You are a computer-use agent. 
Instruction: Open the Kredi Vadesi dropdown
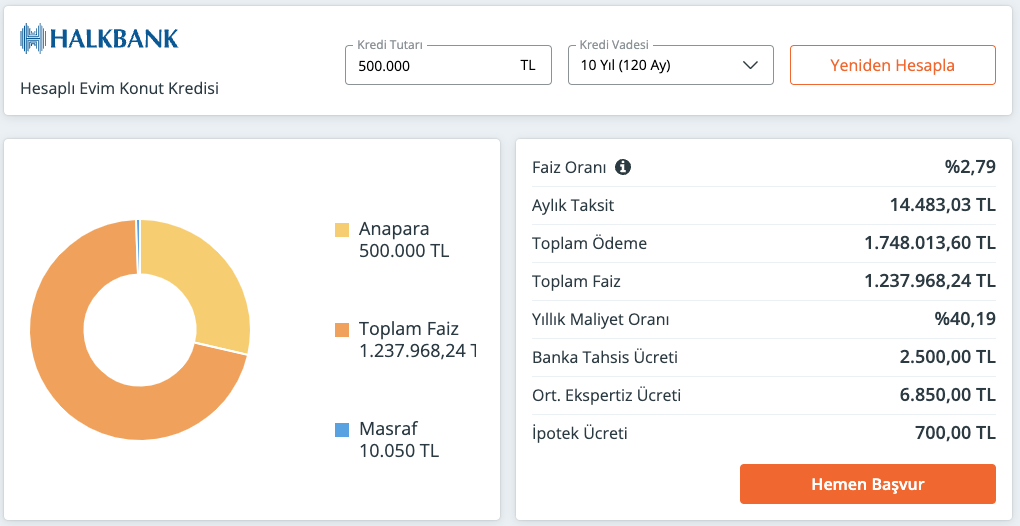pyautogui.click(x=671, y=65)
